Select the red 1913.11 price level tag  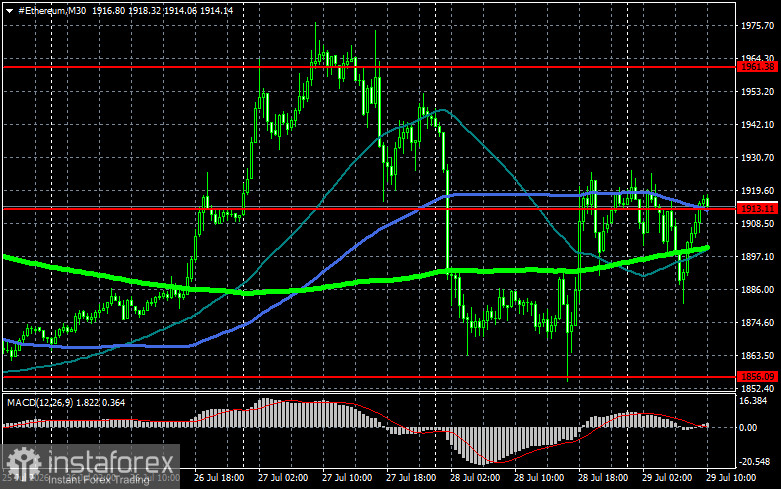tap(758, 209)
